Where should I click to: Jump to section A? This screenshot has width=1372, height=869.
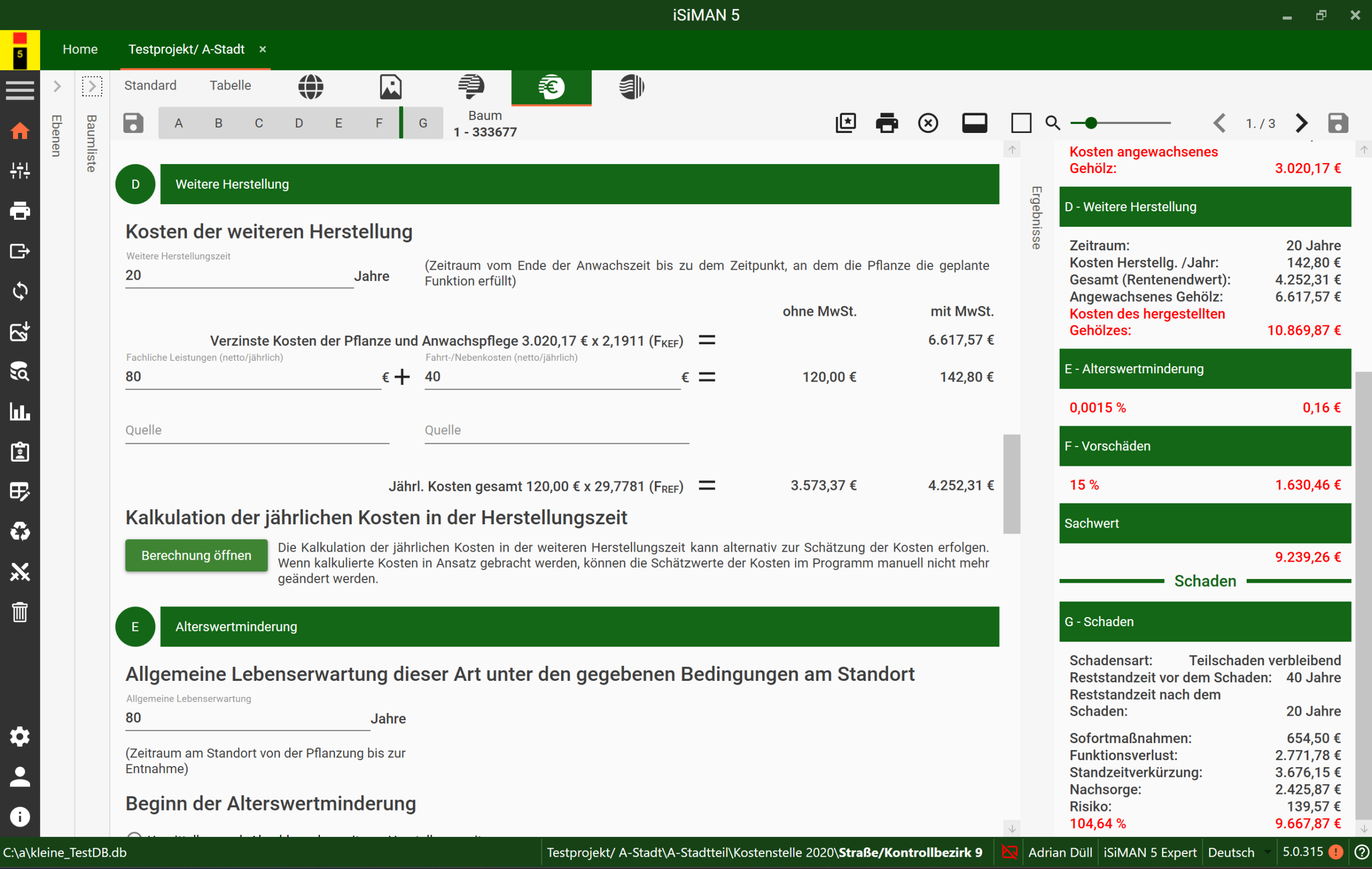178,123
